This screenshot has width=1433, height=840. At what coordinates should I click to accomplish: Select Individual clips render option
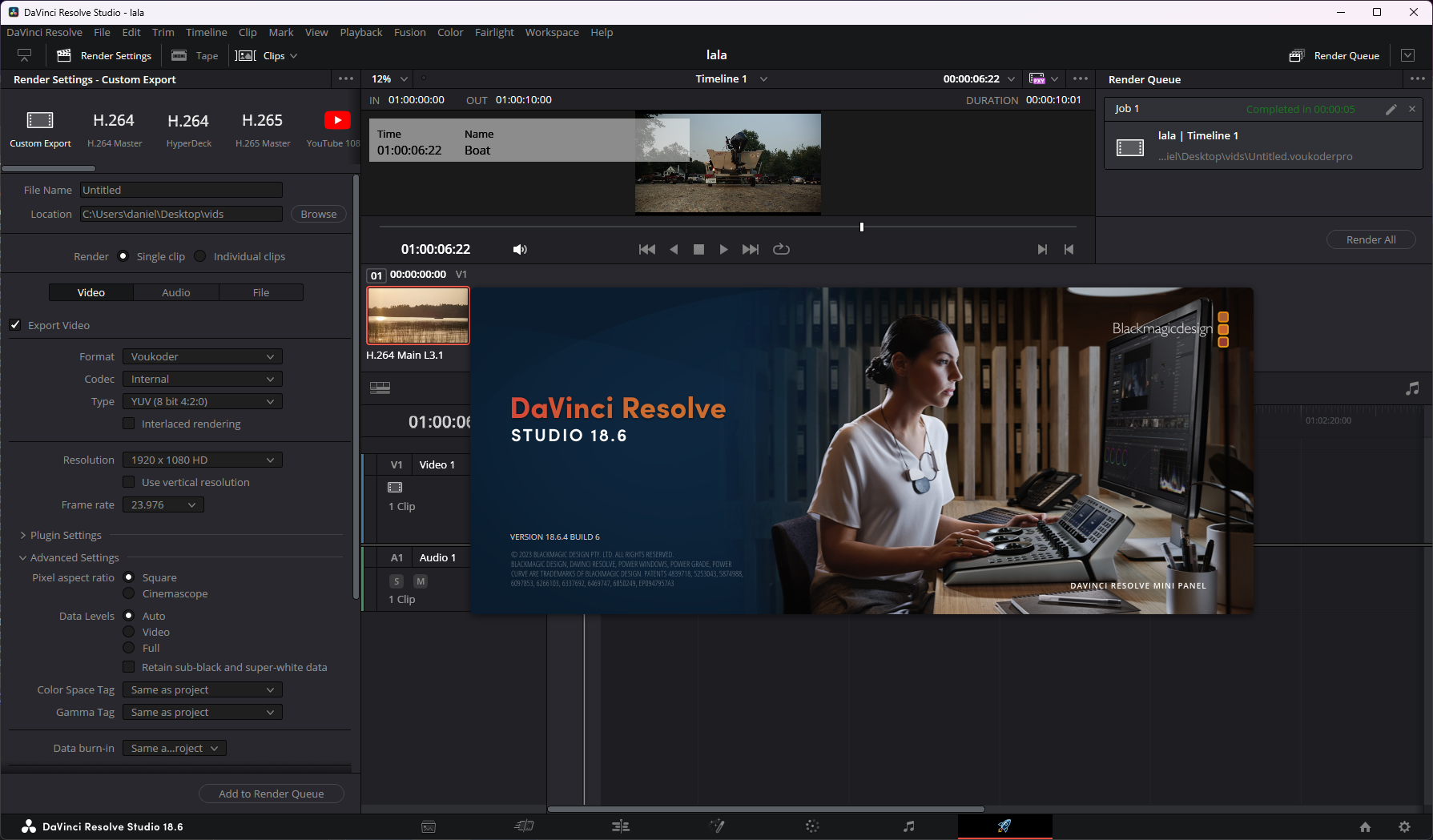(x=200, y=256)
